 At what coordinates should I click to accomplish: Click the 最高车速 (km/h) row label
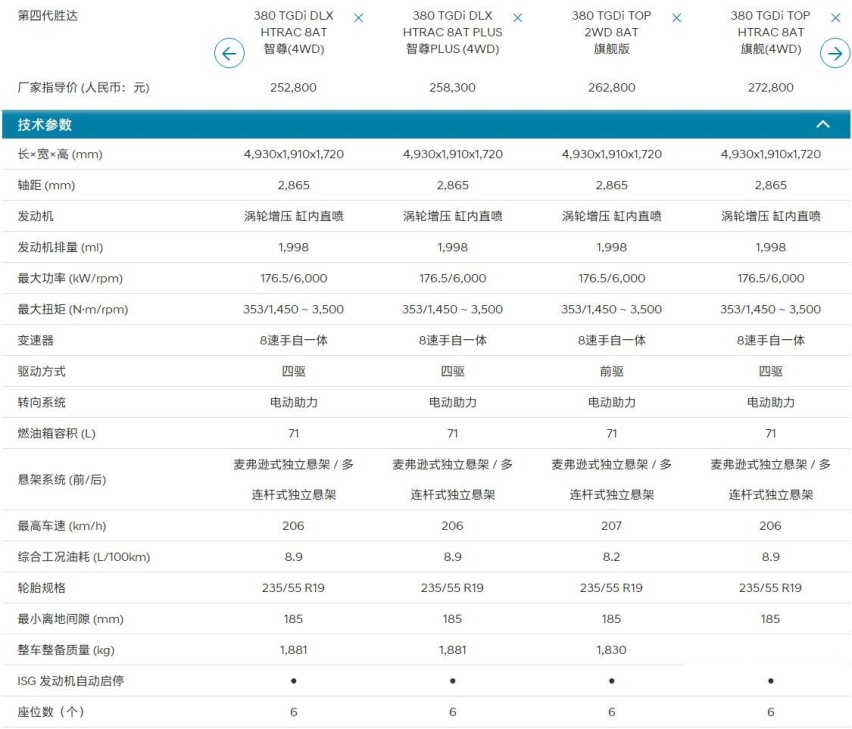62,526
